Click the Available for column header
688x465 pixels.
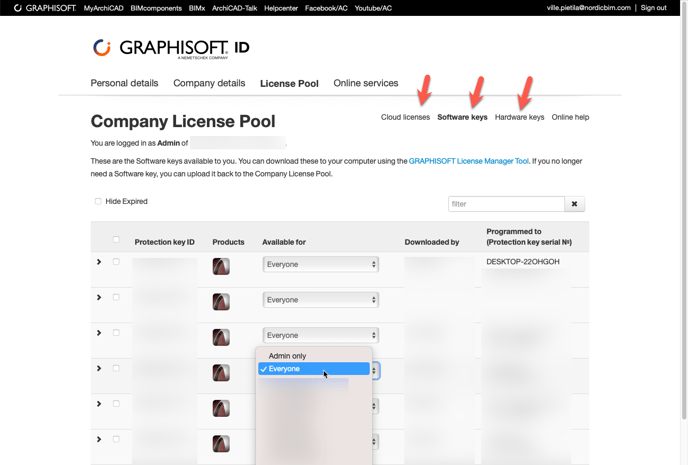point(284,242)
